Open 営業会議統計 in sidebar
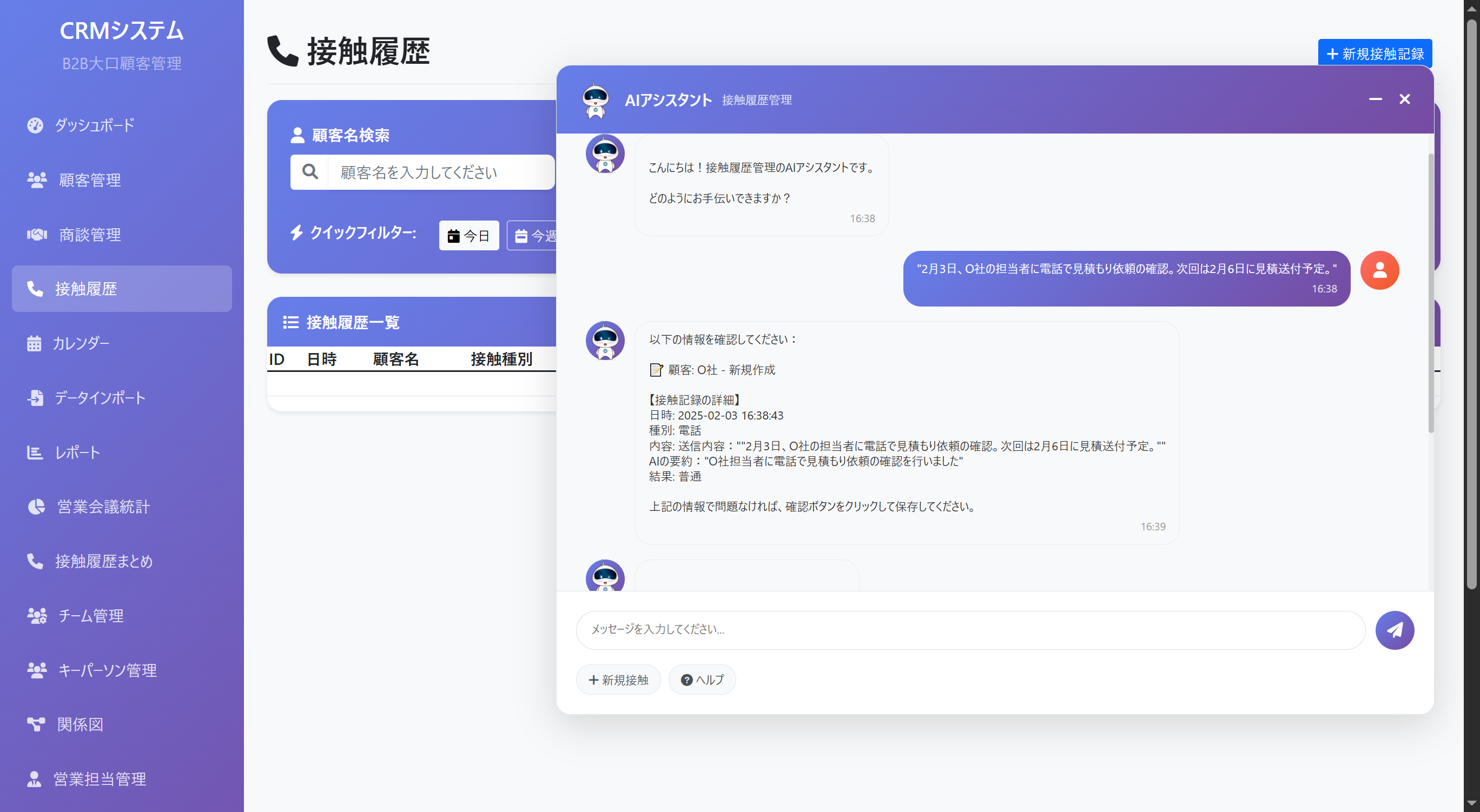This screenshot has height=812, width=1480. click(x=103, y=507)
